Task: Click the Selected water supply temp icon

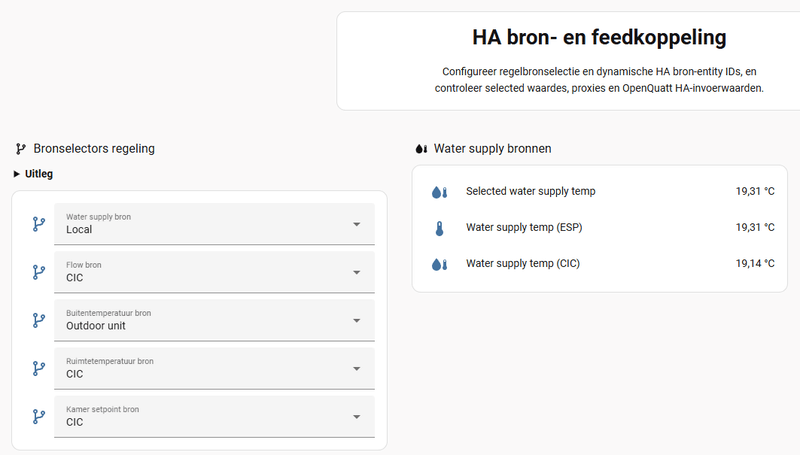Action: pos(438,191)
